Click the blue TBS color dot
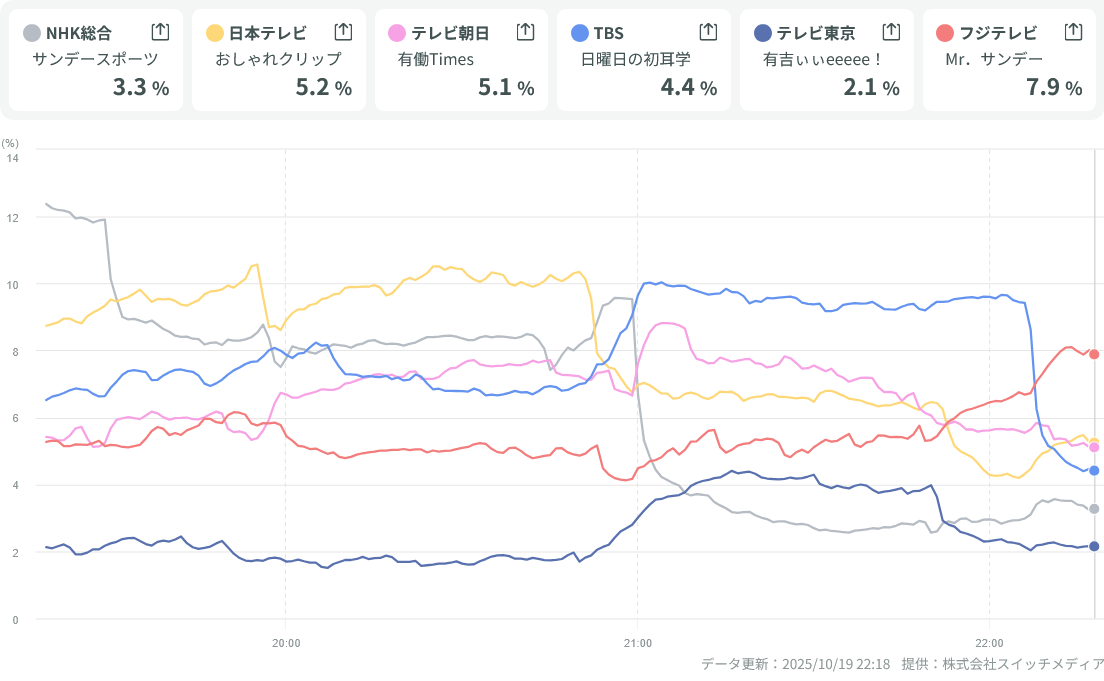Viewport: 1104px width, 681px height. pos(580,33)
